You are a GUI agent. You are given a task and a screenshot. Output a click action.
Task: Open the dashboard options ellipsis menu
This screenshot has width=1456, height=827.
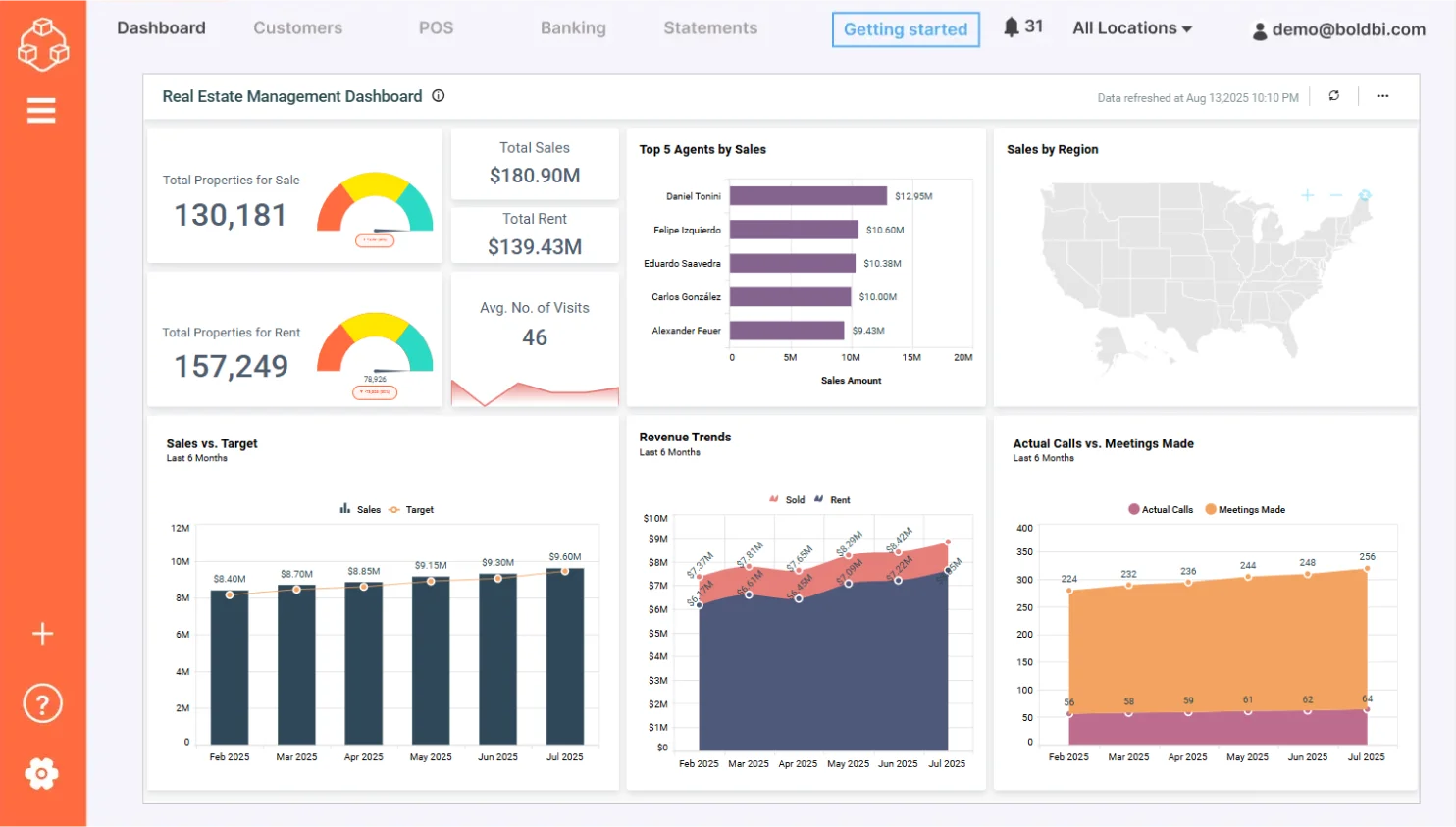tap(1382, 96)
